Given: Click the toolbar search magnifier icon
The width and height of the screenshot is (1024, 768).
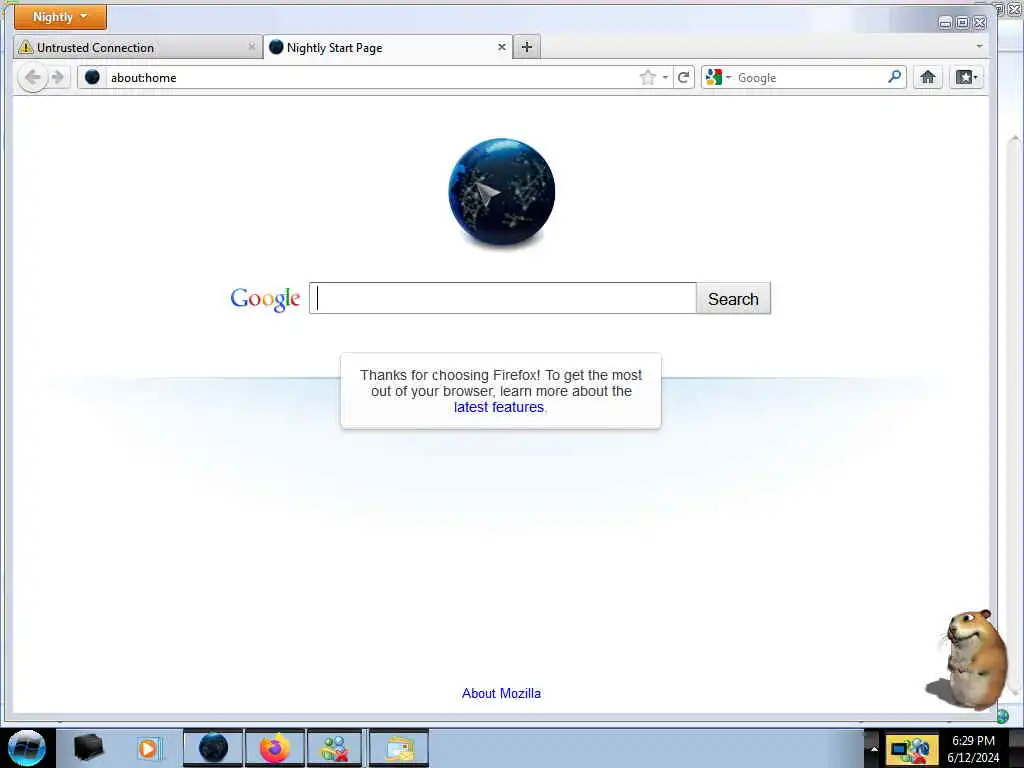Looking at the screenshot, I should click(895, 77).
